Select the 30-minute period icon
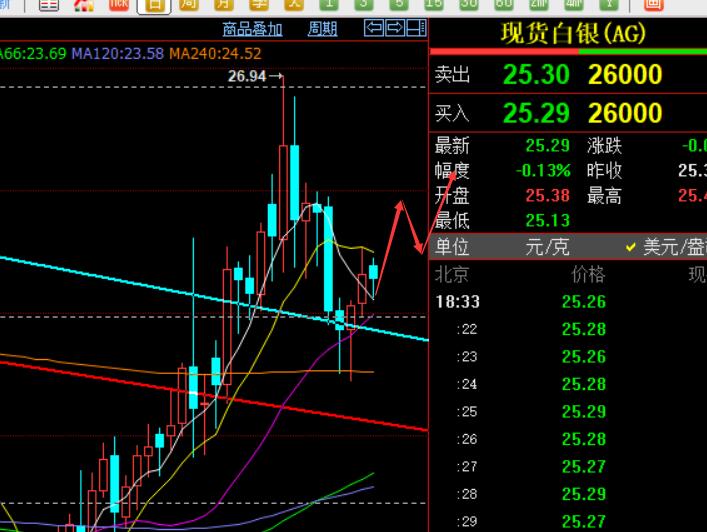The image size is (707, 532). [468, 5]
